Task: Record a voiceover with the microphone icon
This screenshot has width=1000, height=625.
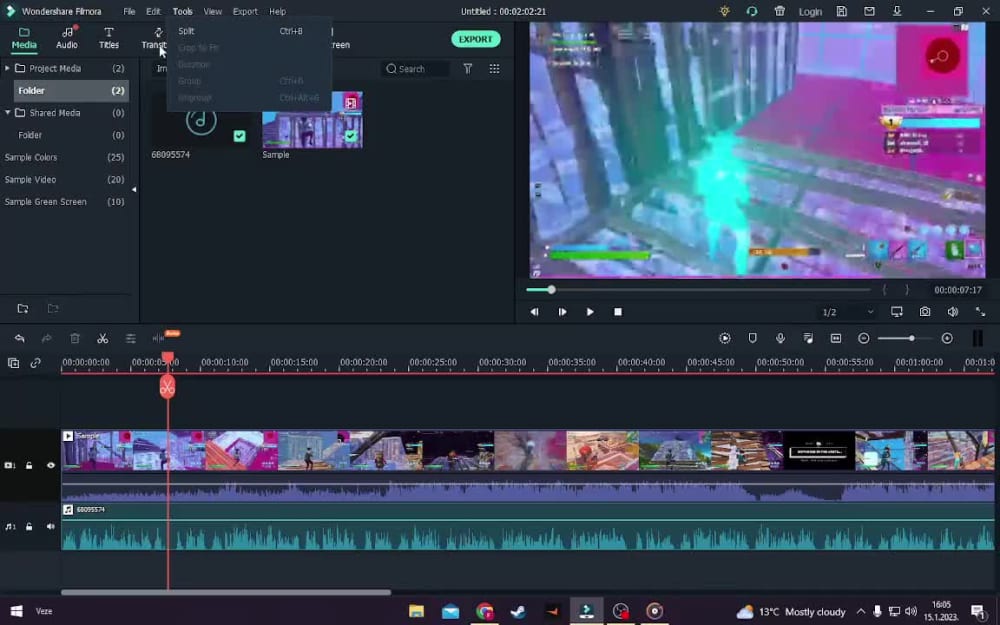Action: 780,338
